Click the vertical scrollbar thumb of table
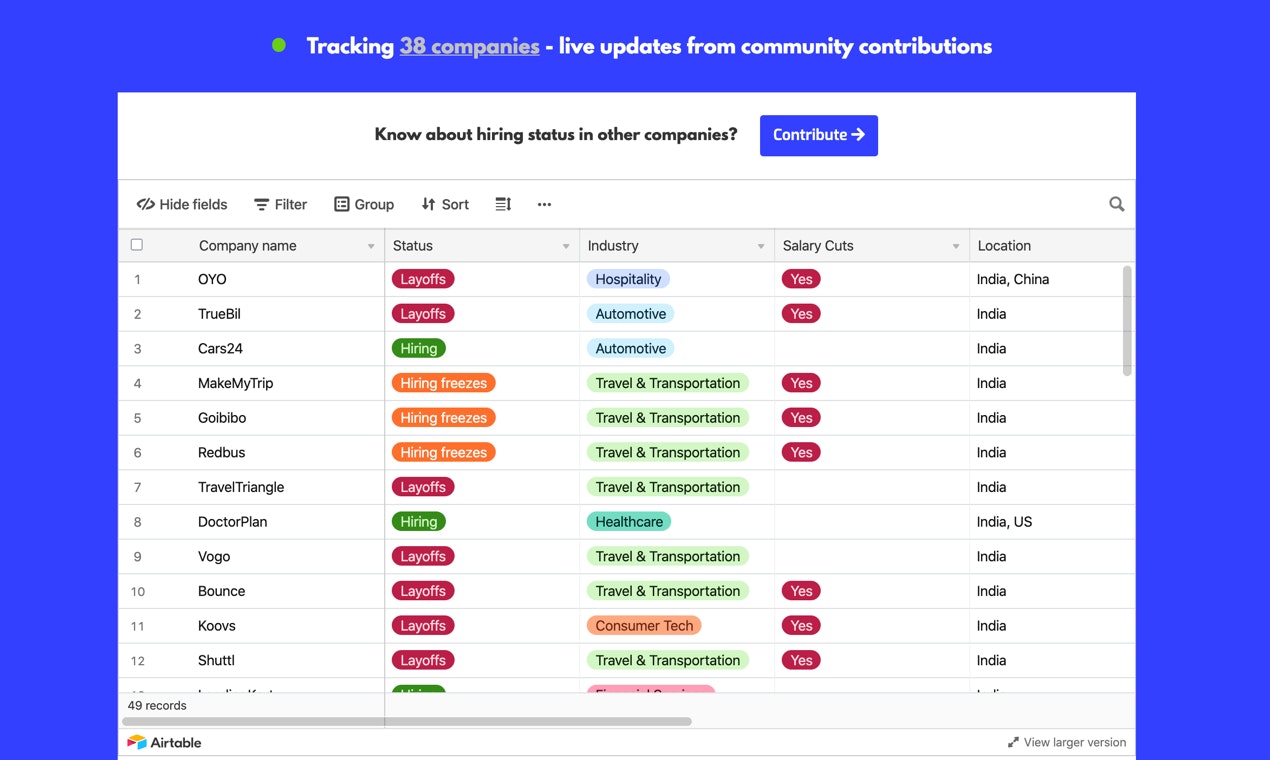 pyautogui.click(x=1128, y=321)
